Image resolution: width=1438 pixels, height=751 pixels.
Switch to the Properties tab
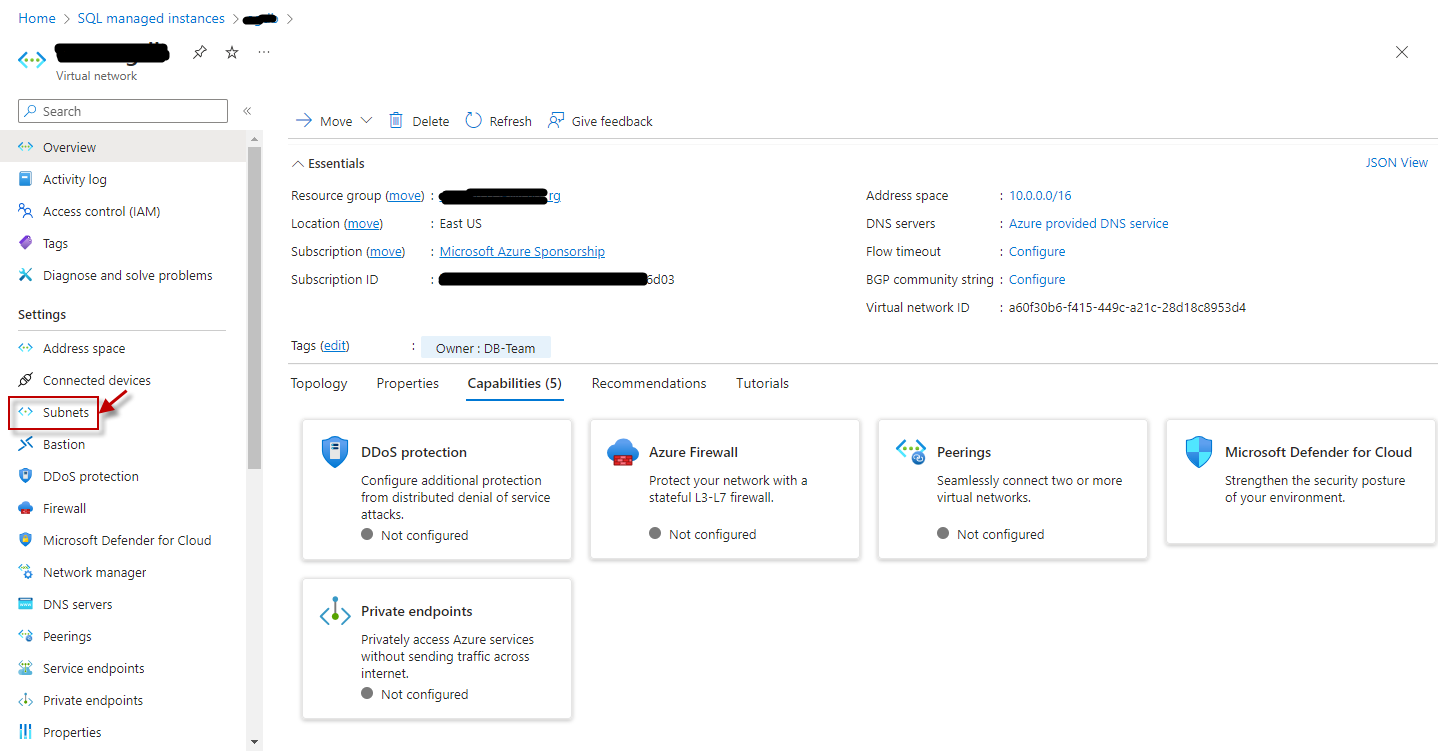click(x=408, y=383)
